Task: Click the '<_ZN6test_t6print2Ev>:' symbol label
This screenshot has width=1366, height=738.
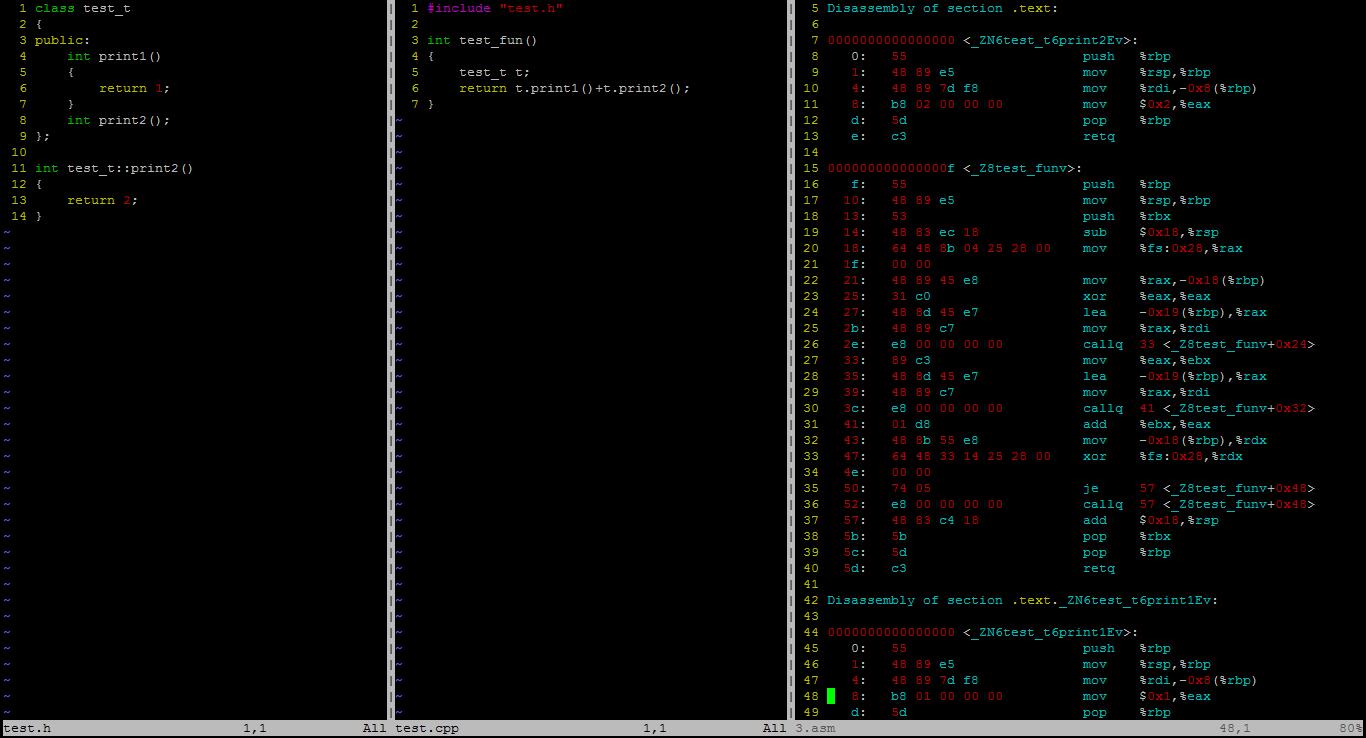Action: tap(1050, 40)
